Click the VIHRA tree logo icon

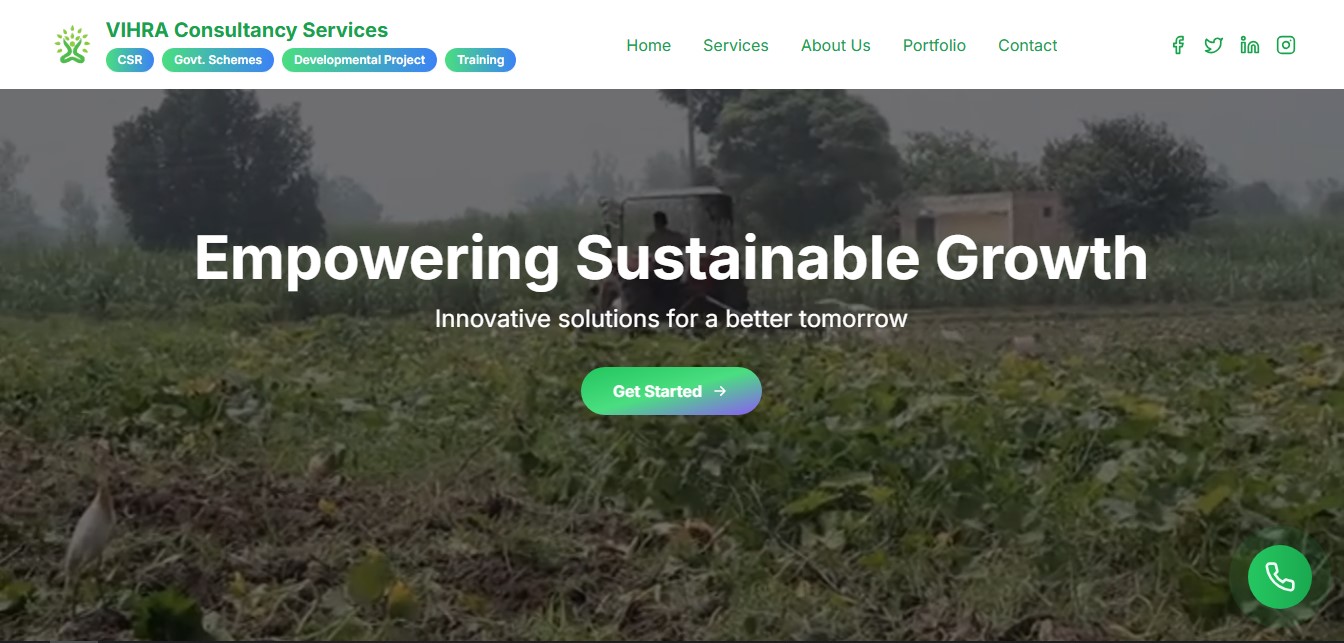(x=72, y=45)
